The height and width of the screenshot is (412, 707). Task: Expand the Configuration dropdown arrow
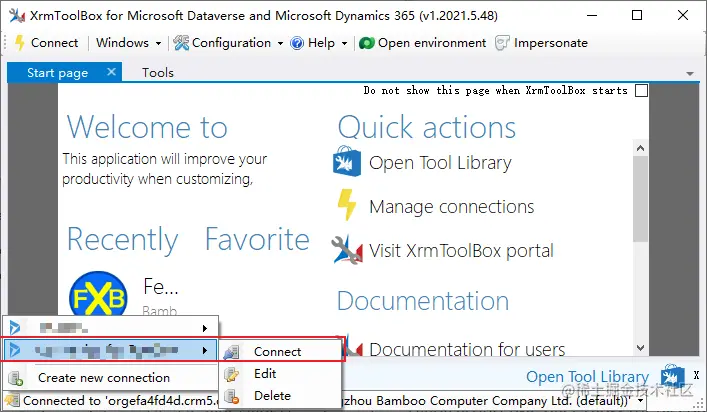(x=280, y=43)
